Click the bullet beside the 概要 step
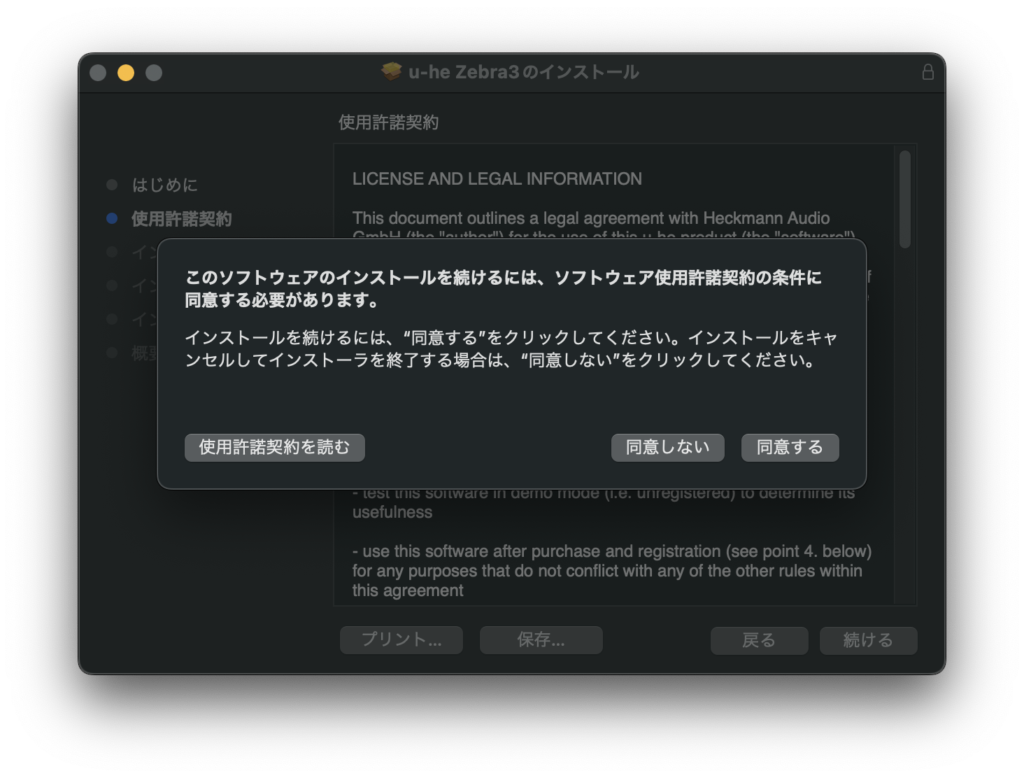The image size is (1024, 778). (x=112, y=353)
